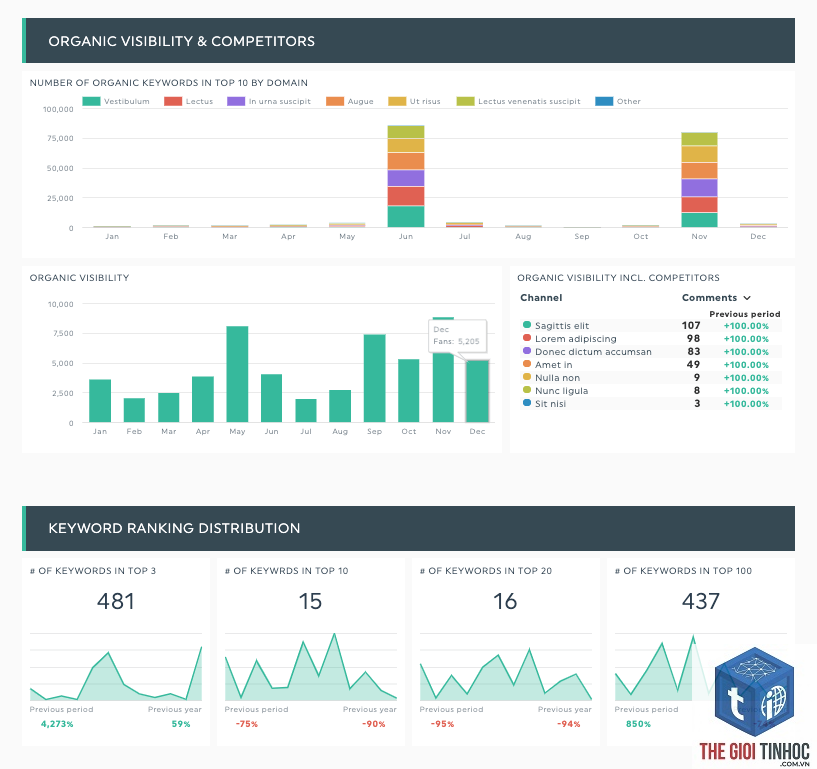The image size is (817, 769).
Task: Click the Augue legend entry
Action: (350, 101)
